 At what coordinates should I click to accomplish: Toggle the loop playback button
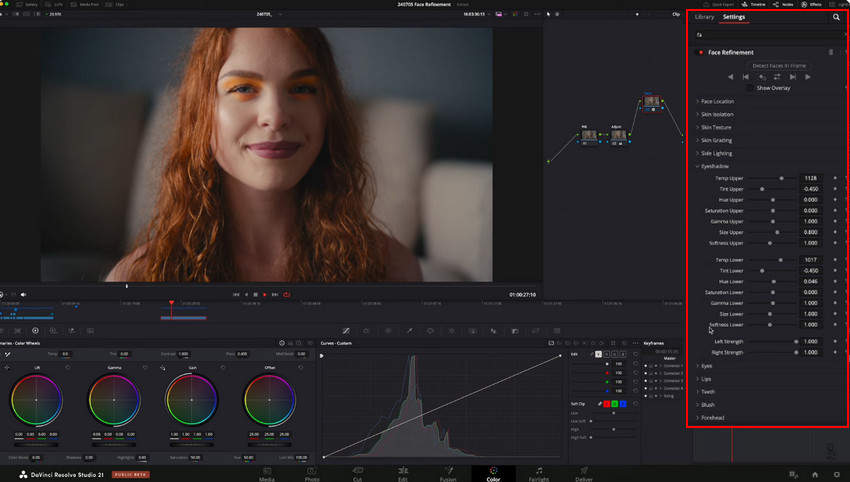pos(286,294)
